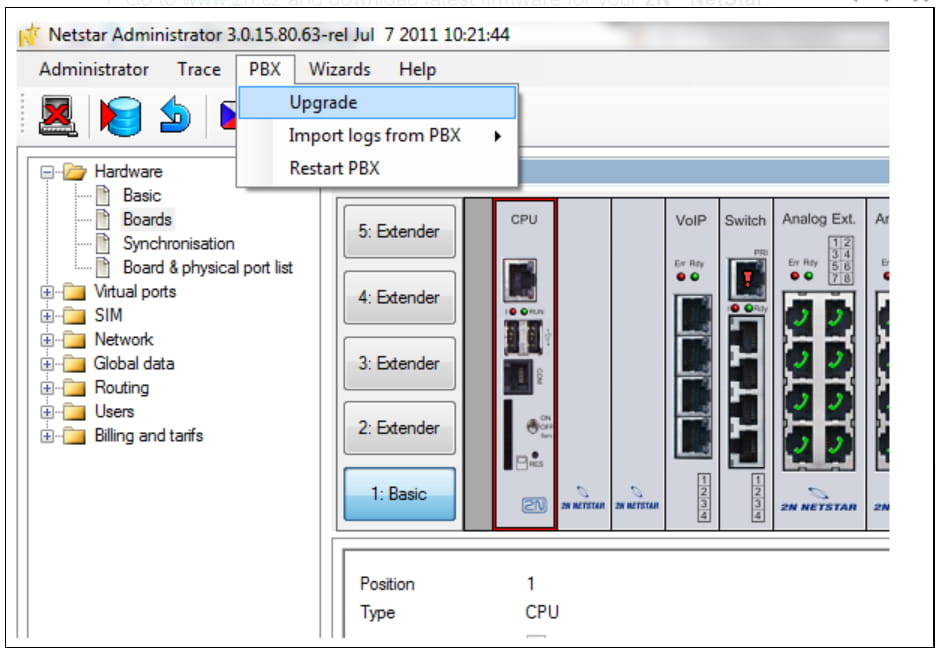937x648 pixels.
Task: Click the top VoIP board Ethernet port
Action: 693,314
